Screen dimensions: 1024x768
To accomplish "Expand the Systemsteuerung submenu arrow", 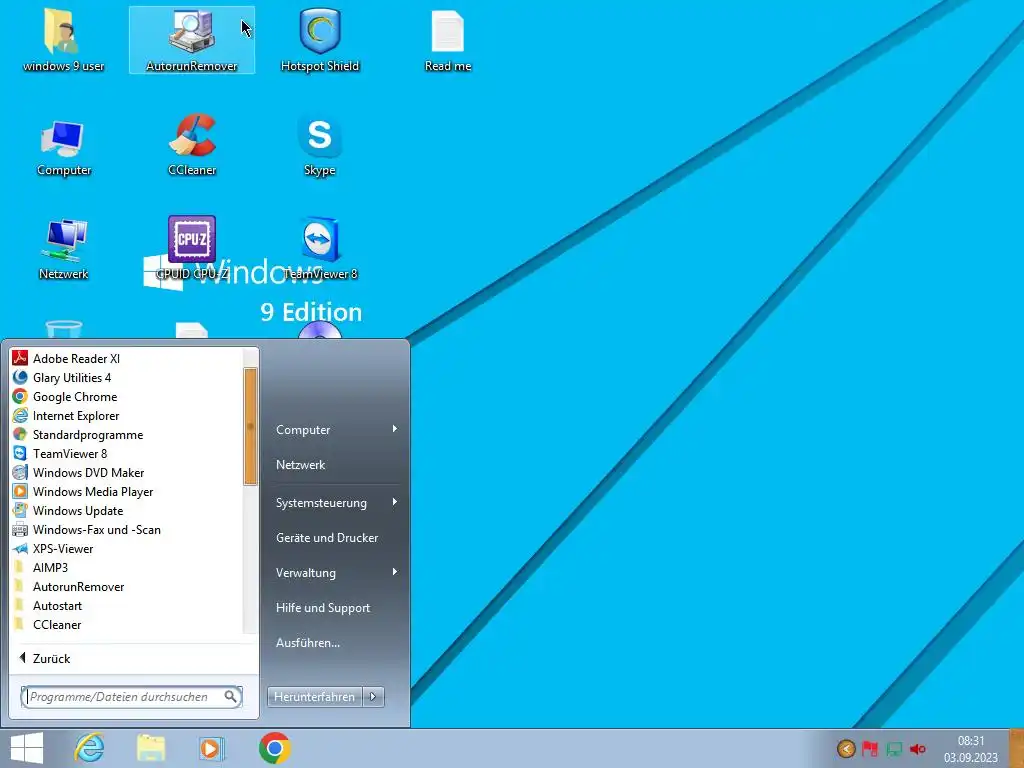I will 394,502.
